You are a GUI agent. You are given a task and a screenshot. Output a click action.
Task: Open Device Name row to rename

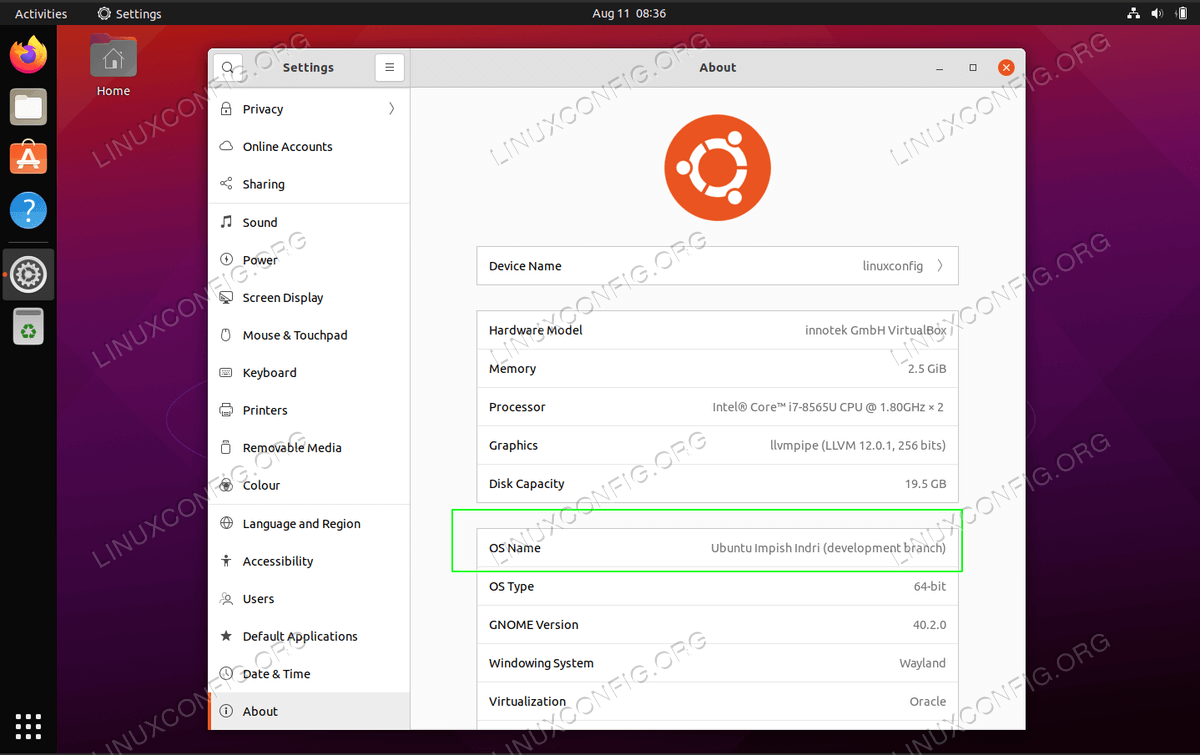click(717, 266)
